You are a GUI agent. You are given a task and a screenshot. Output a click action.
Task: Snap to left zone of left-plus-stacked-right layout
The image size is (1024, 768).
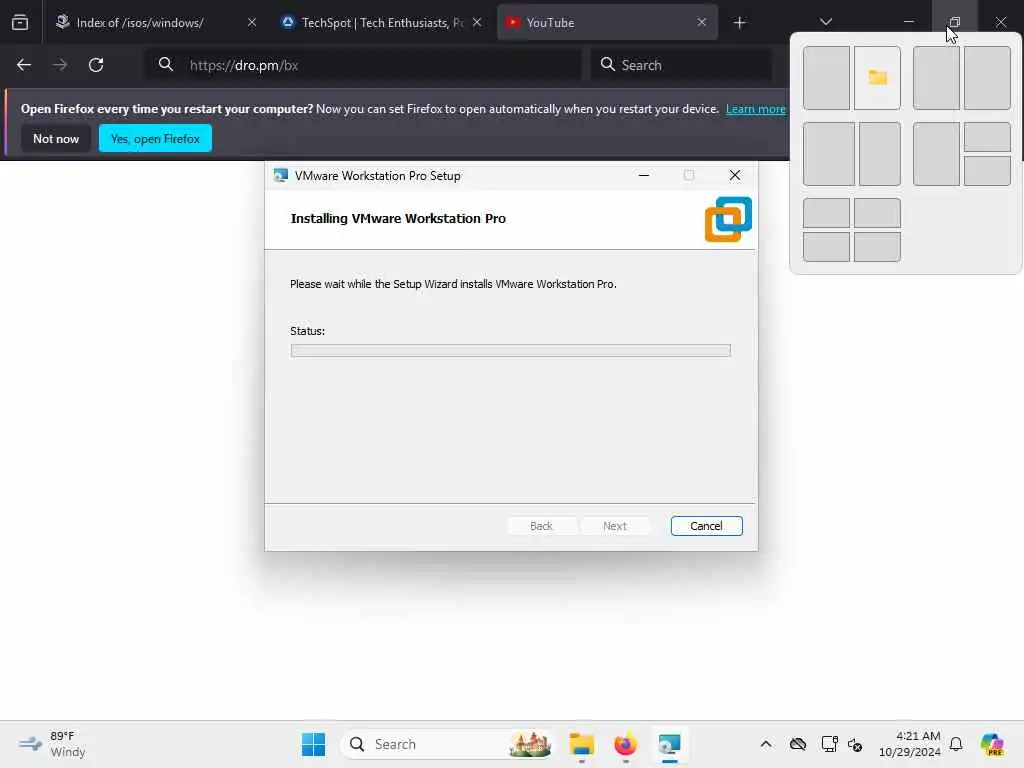pos(936,154)
